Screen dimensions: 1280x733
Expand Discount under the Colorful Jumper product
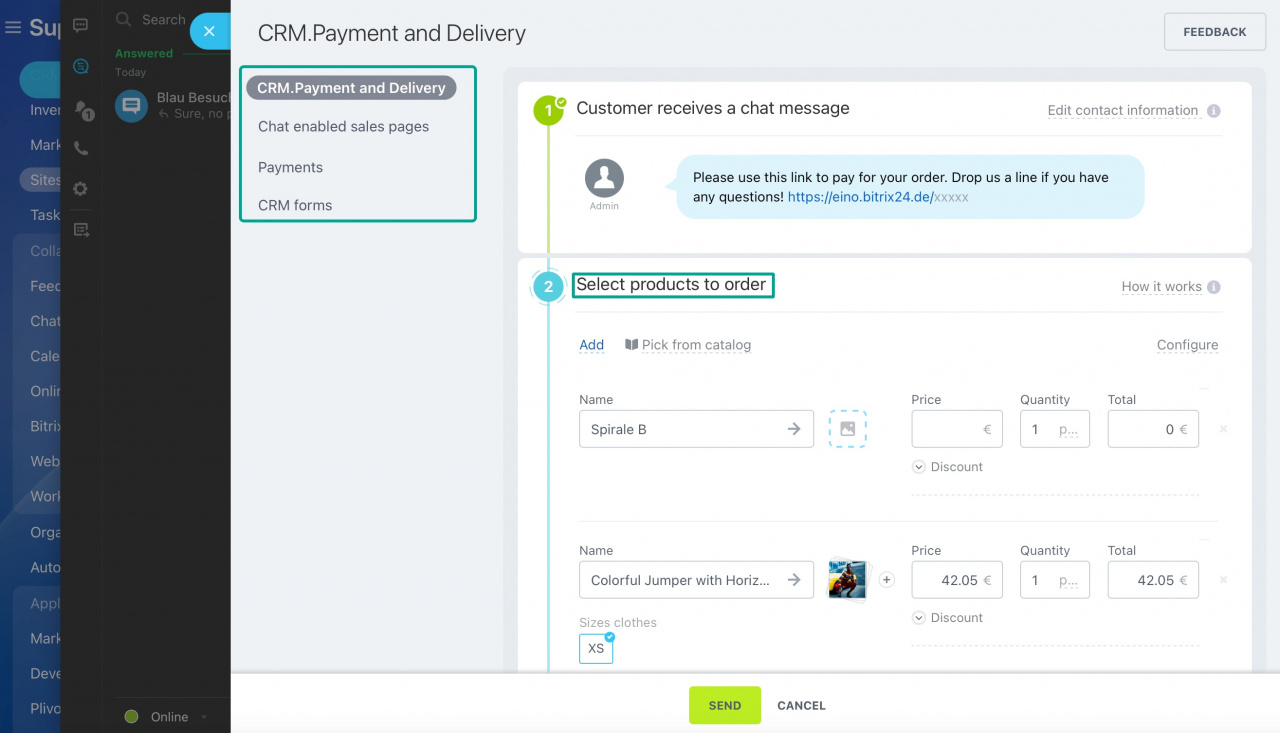[x=948, y=617]
